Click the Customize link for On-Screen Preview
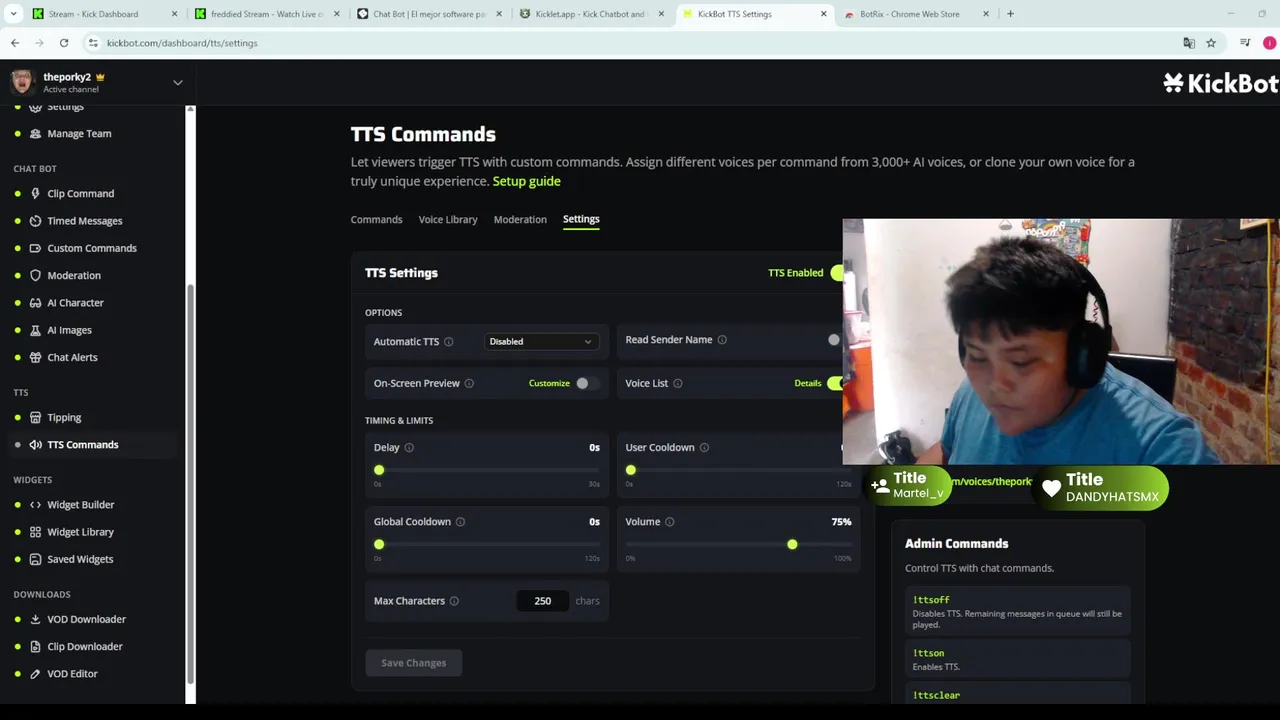The image size is (1280, 720). 549,384
